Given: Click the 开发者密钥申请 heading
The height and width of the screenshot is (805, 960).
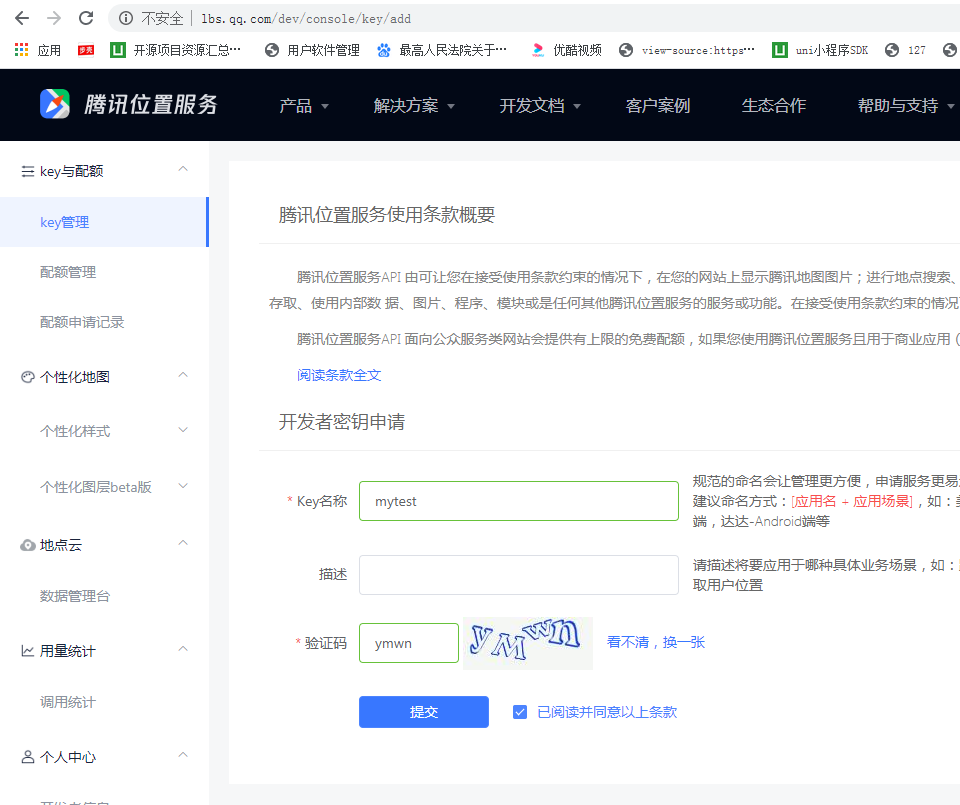Looking at the screenshot, I should click(342, 422).
